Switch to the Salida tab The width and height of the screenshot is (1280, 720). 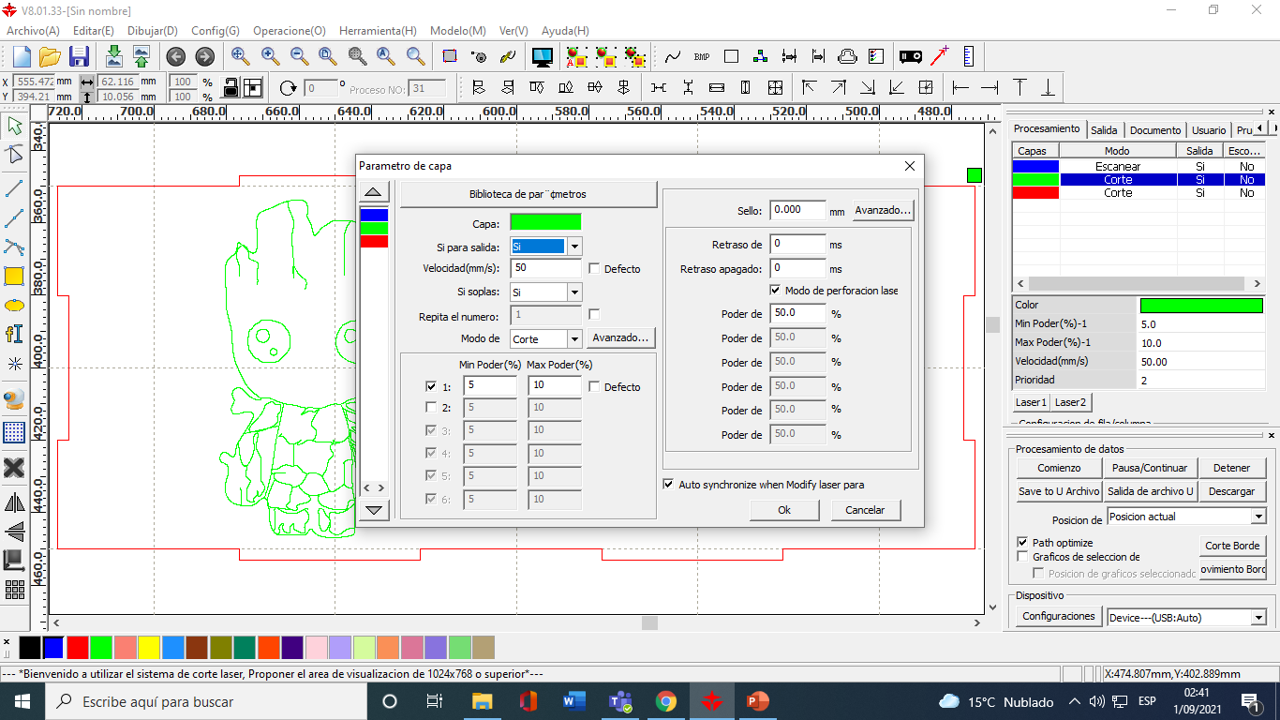click(1104, 130)
